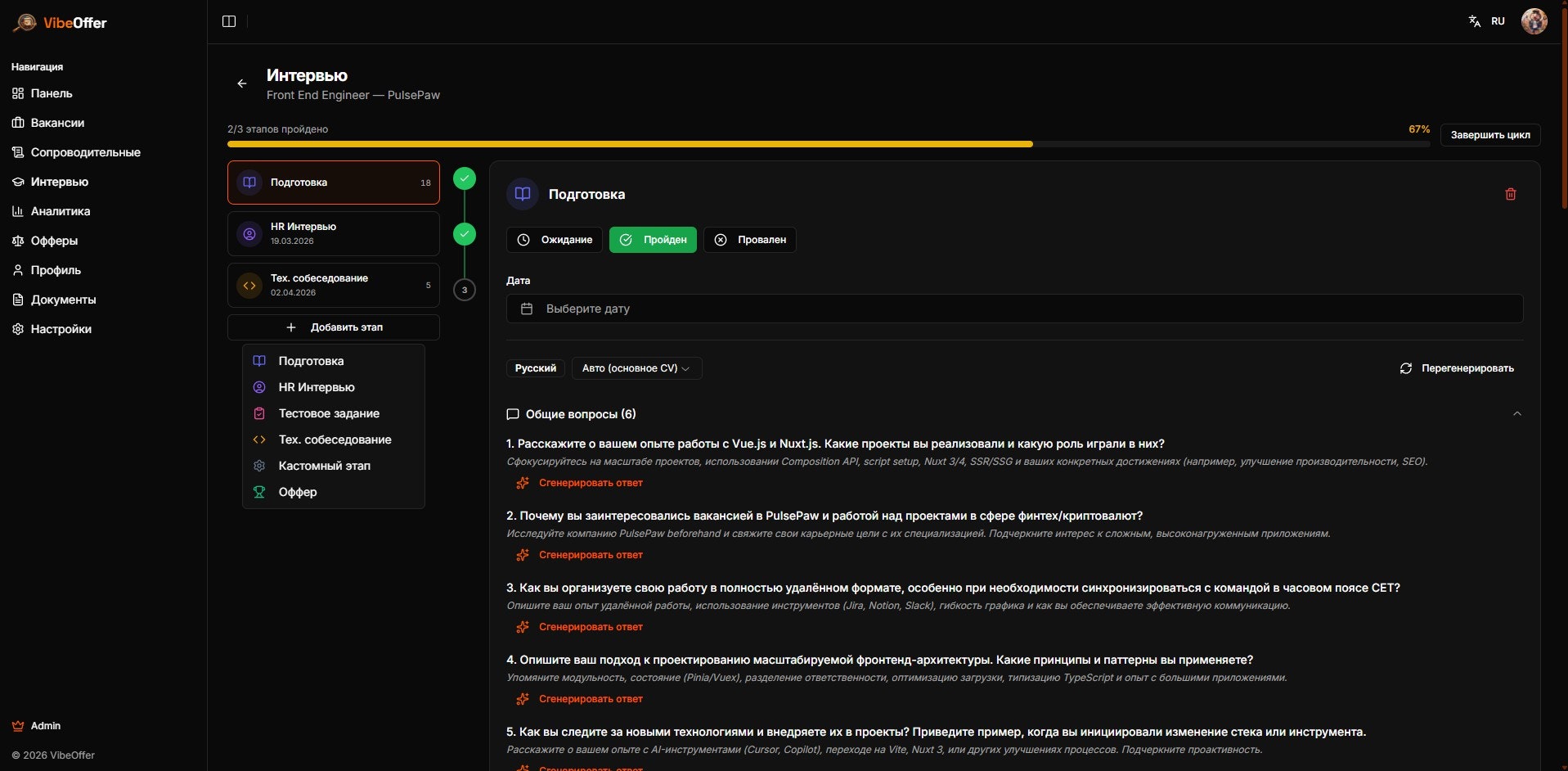This screenshot has height=771, width=1568.
Task: Open the user avatar menu
Action: click(x=1534, y=21)
